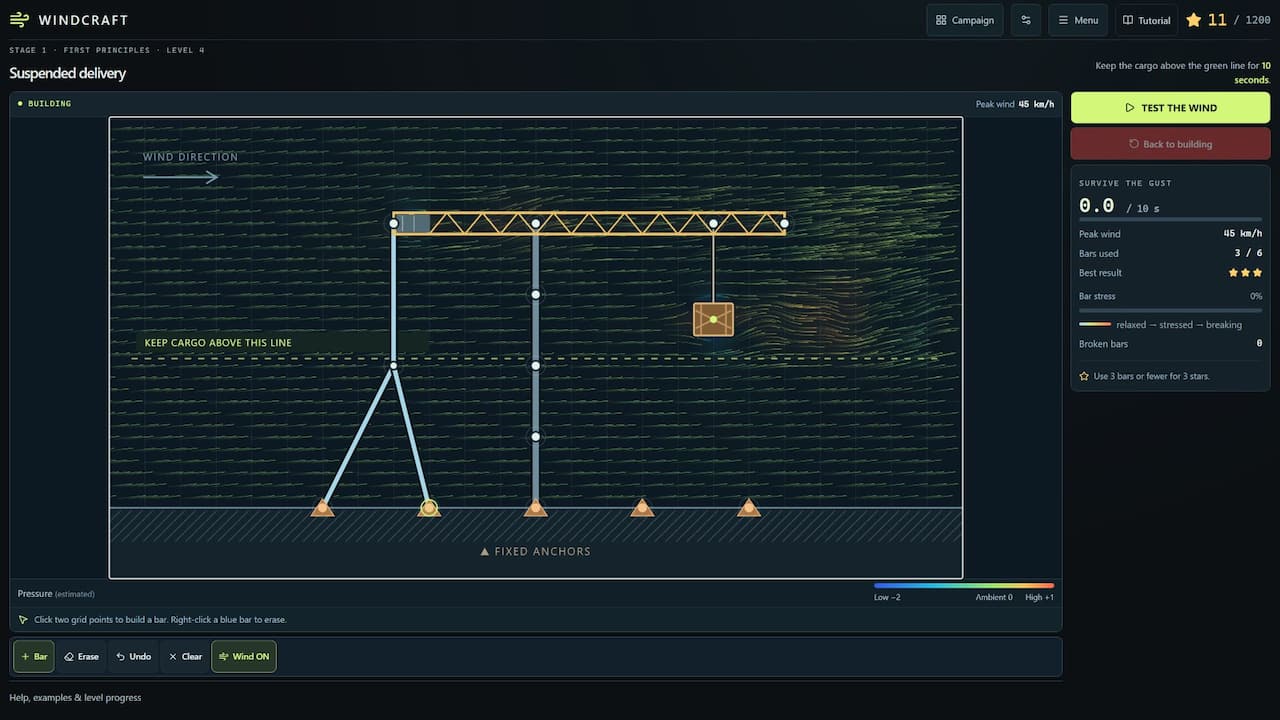Clear all placed bars
This screenshot has height=720, width=1280.
coord(185,657)
